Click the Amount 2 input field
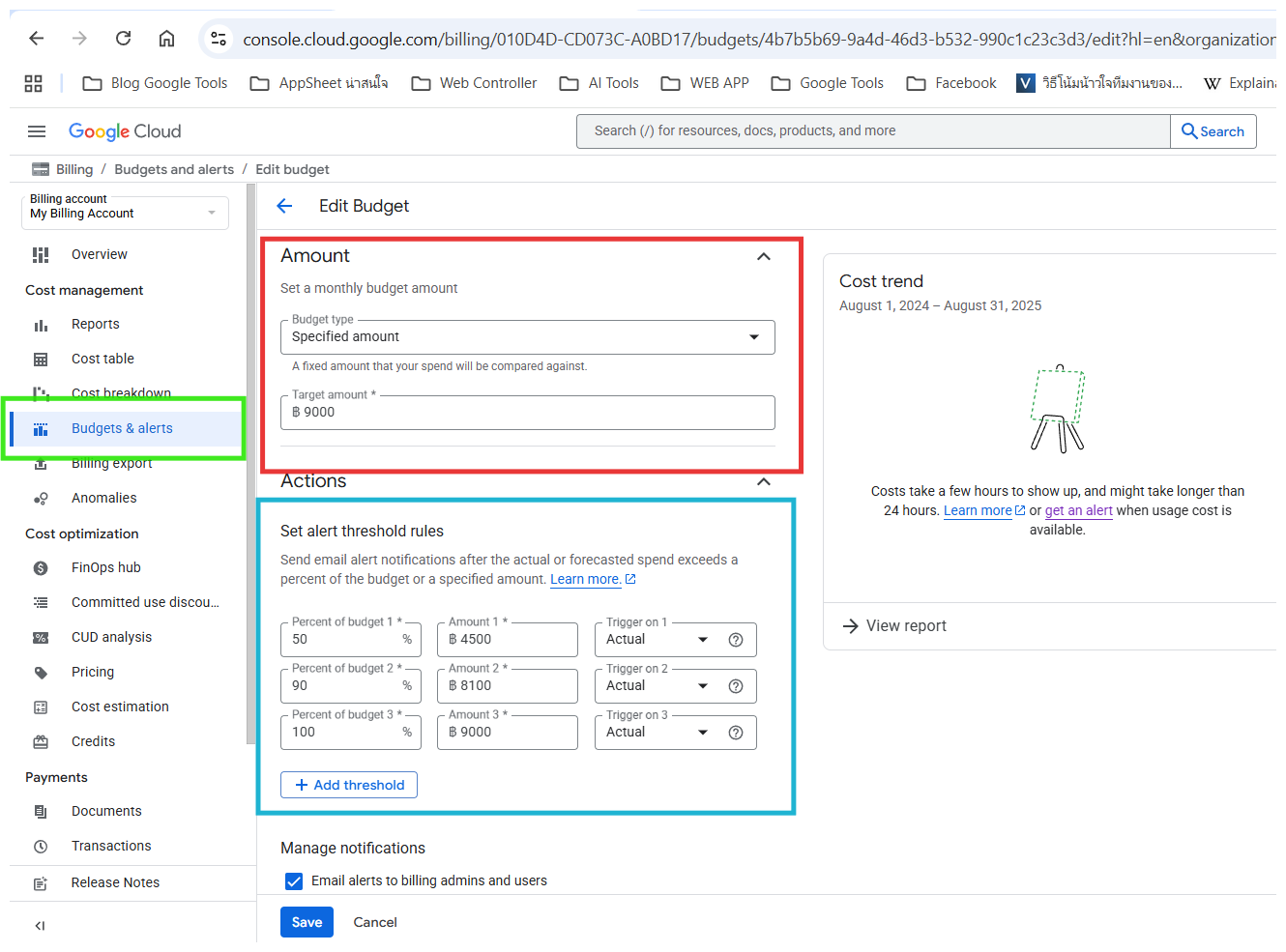 (508, 686)
